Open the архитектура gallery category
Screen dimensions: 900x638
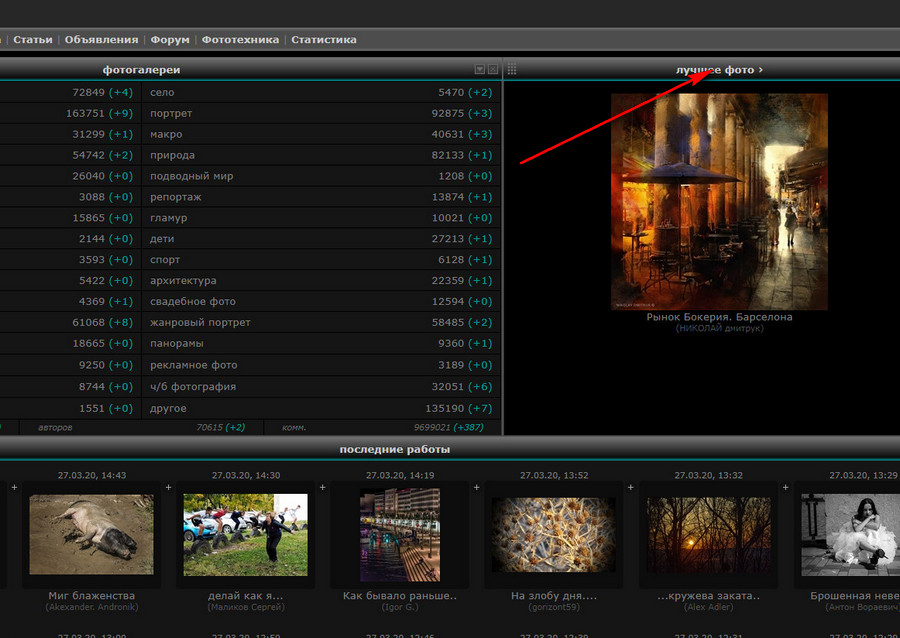pyautogui.click(x=183, y=281)
